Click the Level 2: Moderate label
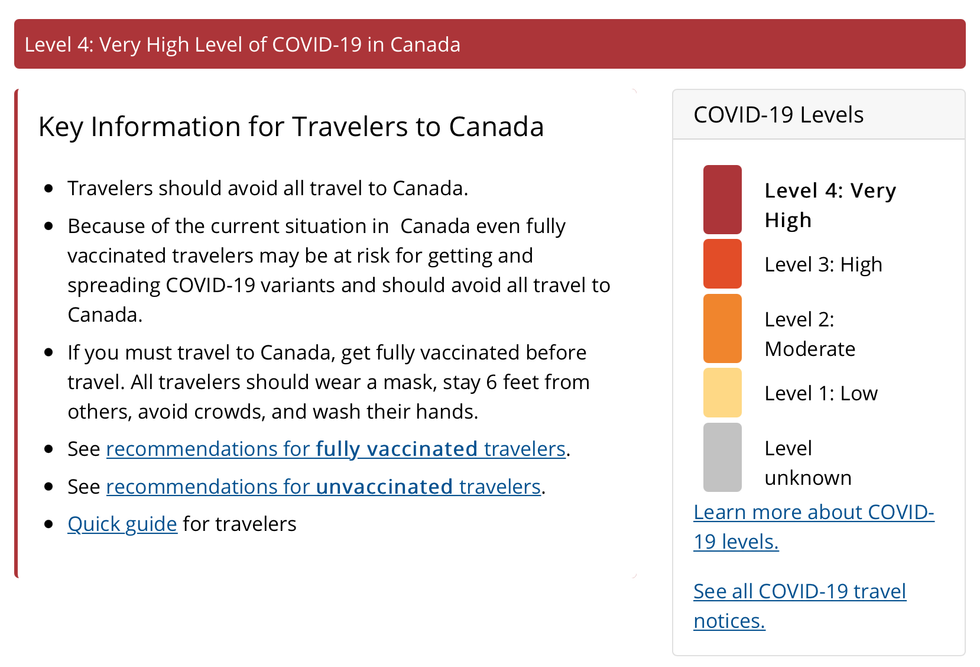Screen dimensions: 980x667 click(810, 334)
